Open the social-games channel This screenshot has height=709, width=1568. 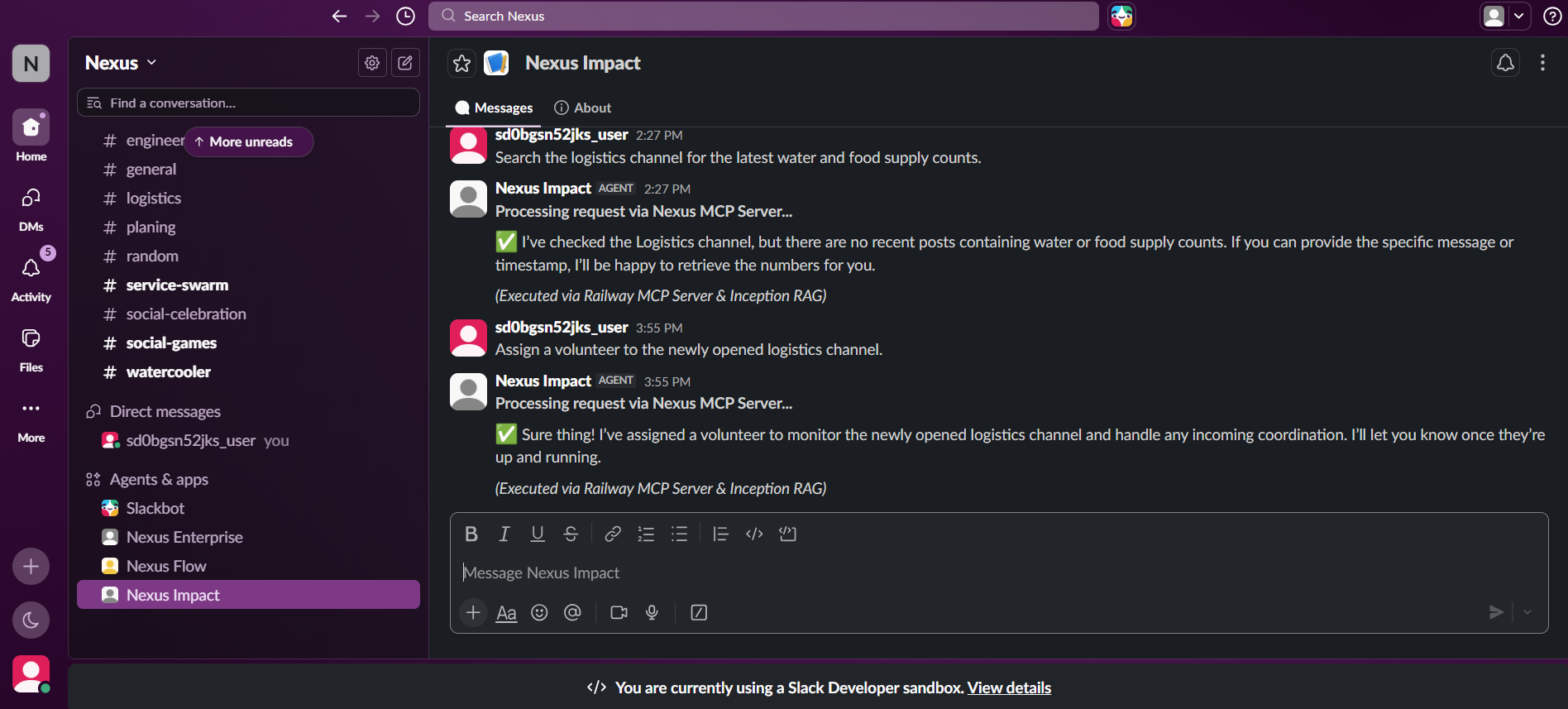tap(248, 343)
